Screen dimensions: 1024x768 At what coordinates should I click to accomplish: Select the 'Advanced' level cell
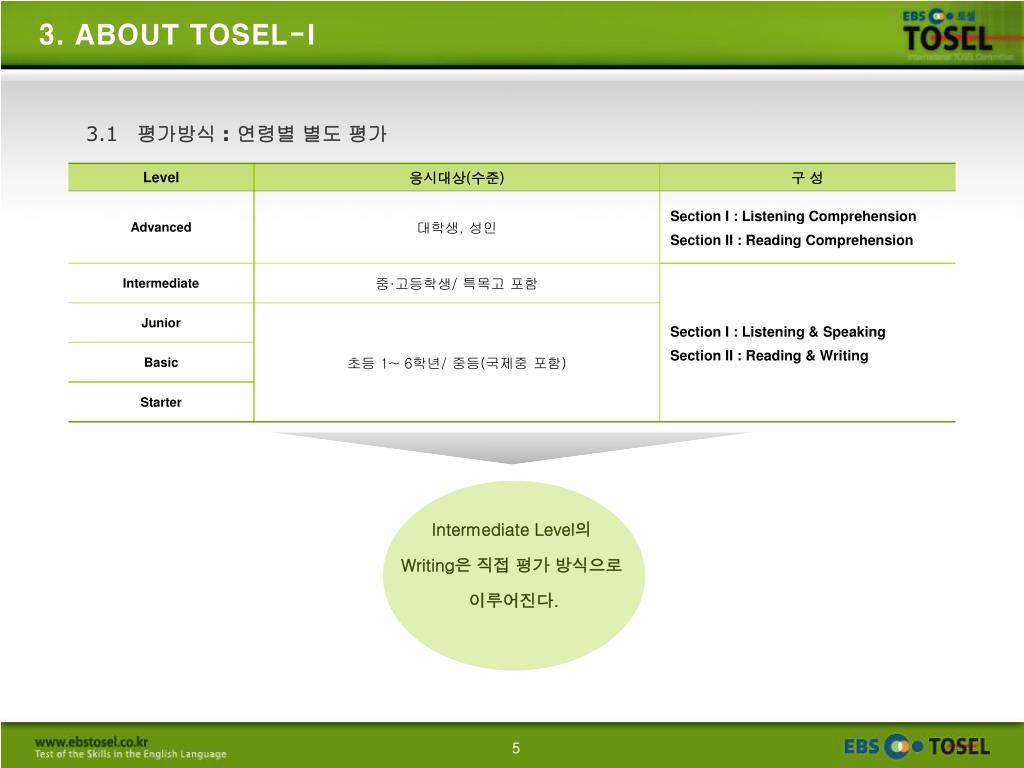tap(161, 227)
